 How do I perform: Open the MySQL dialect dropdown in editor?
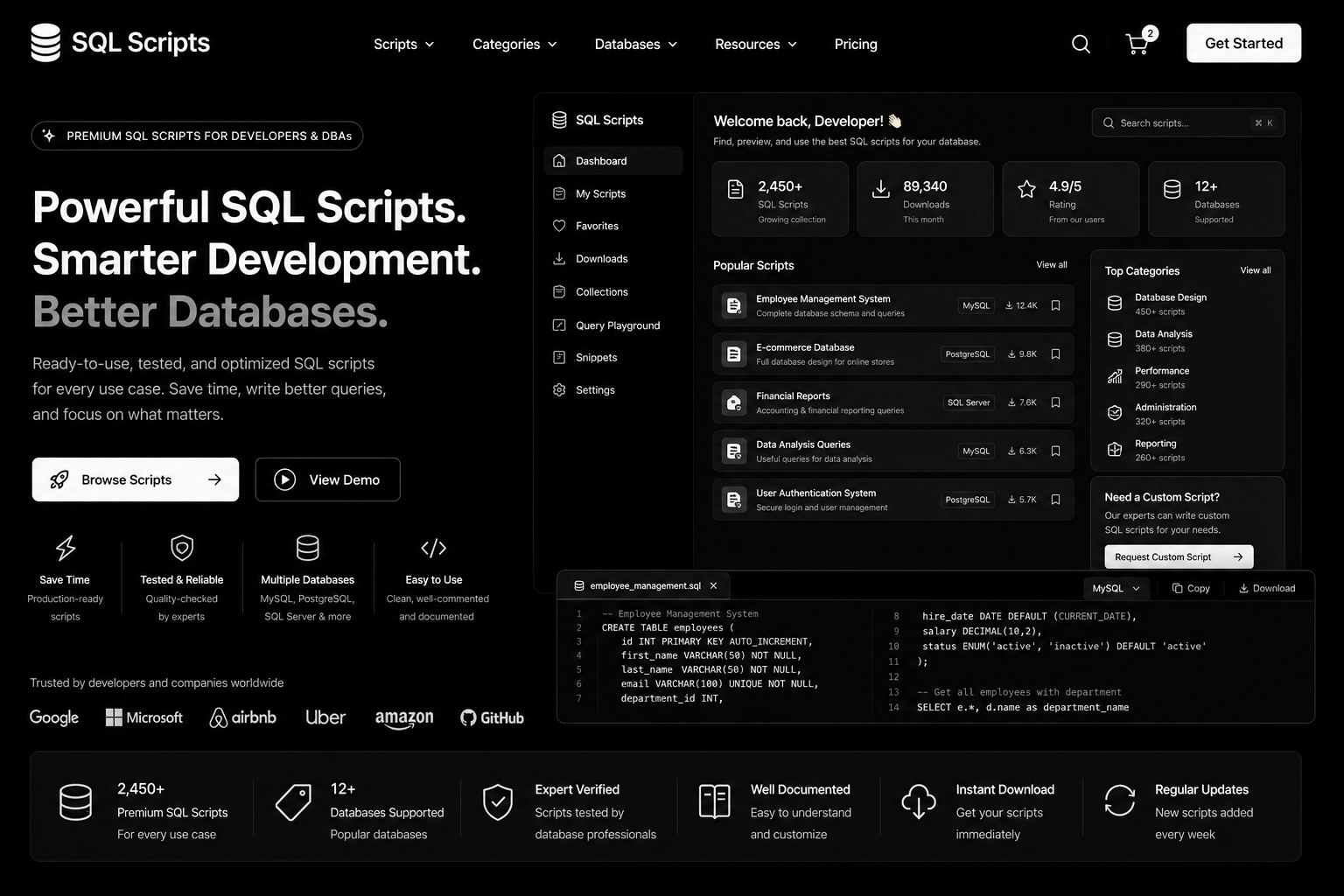[1116, 589]
